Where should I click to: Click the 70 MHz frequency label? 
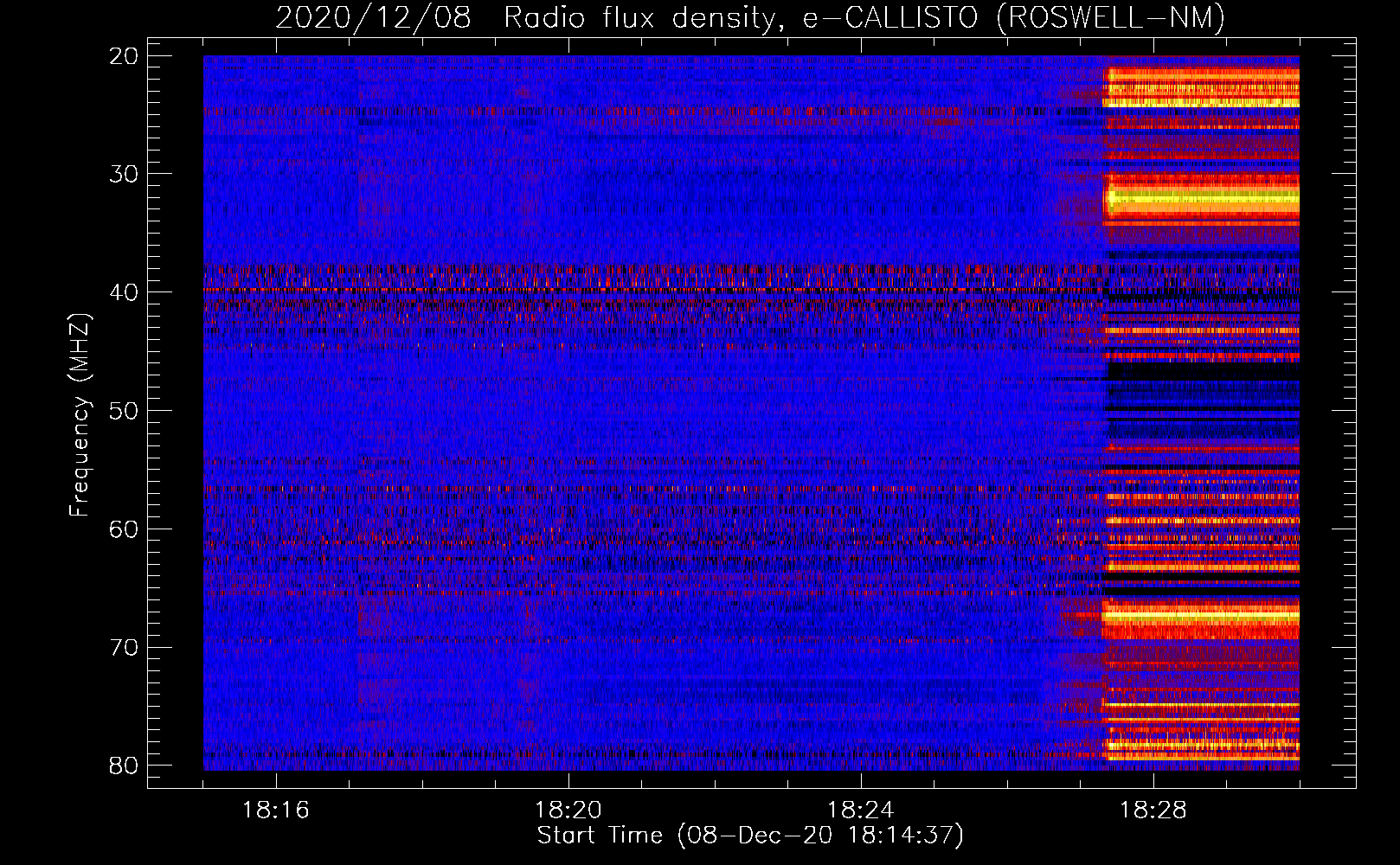click(124, 647)
